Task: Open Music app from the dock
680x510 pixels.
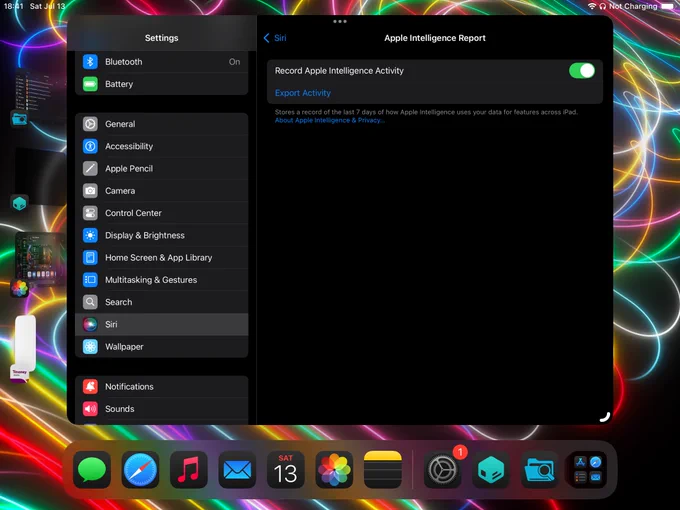Action: tap(189, 470)
